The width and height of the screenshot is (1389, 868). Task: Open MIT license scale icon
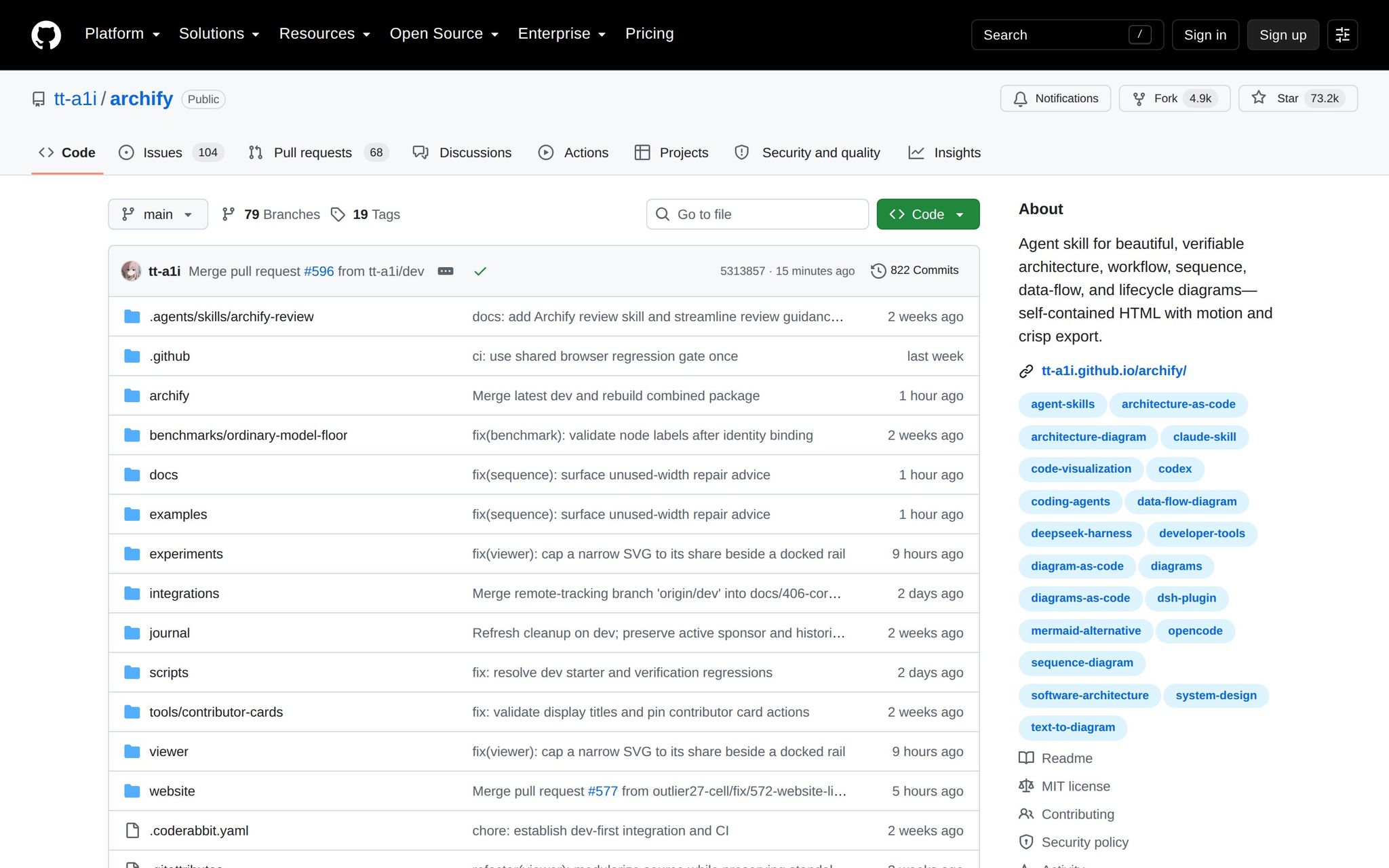click(1026, 786)
